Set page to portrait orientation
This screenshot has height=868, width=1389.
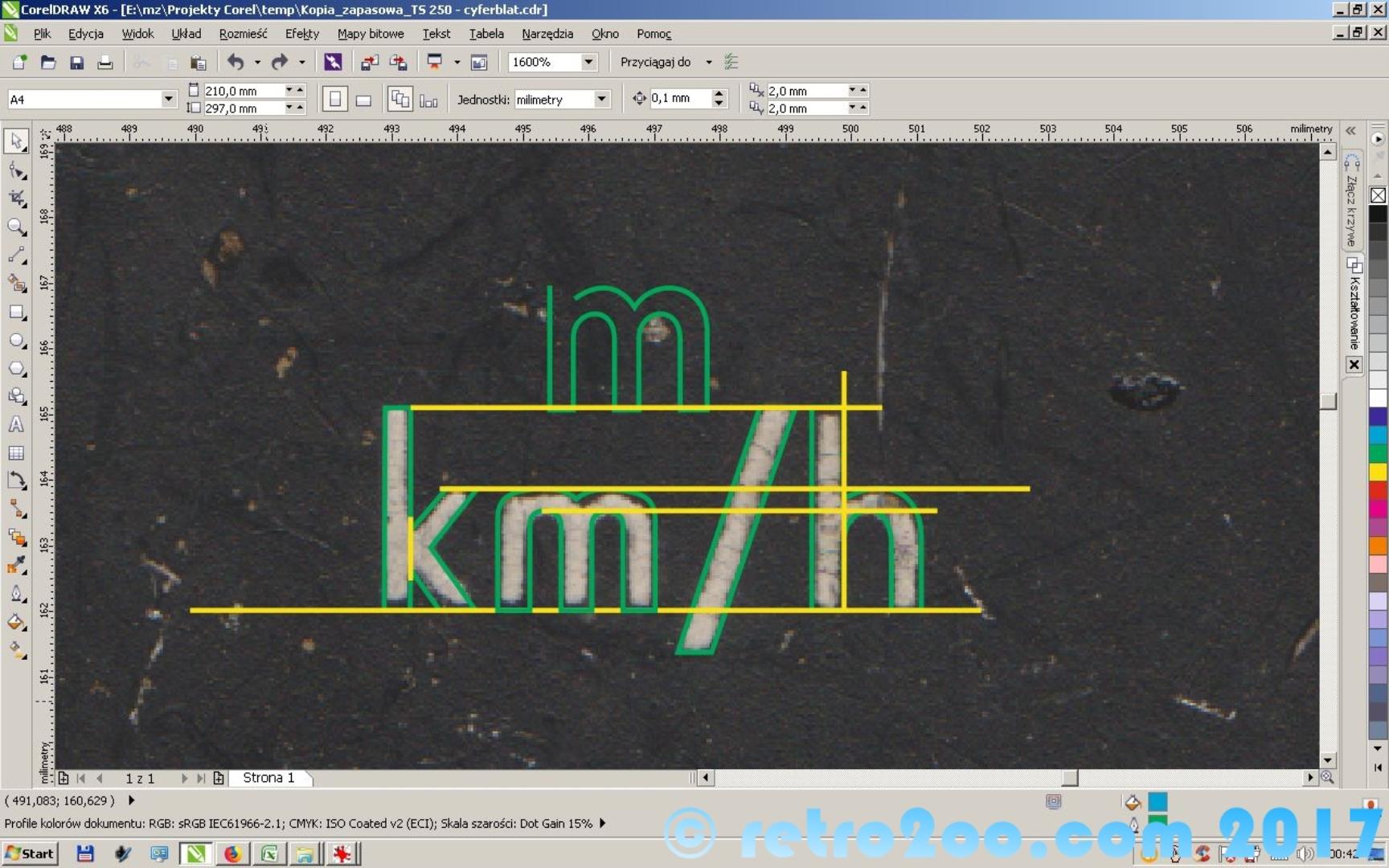(x=335, y=100)
